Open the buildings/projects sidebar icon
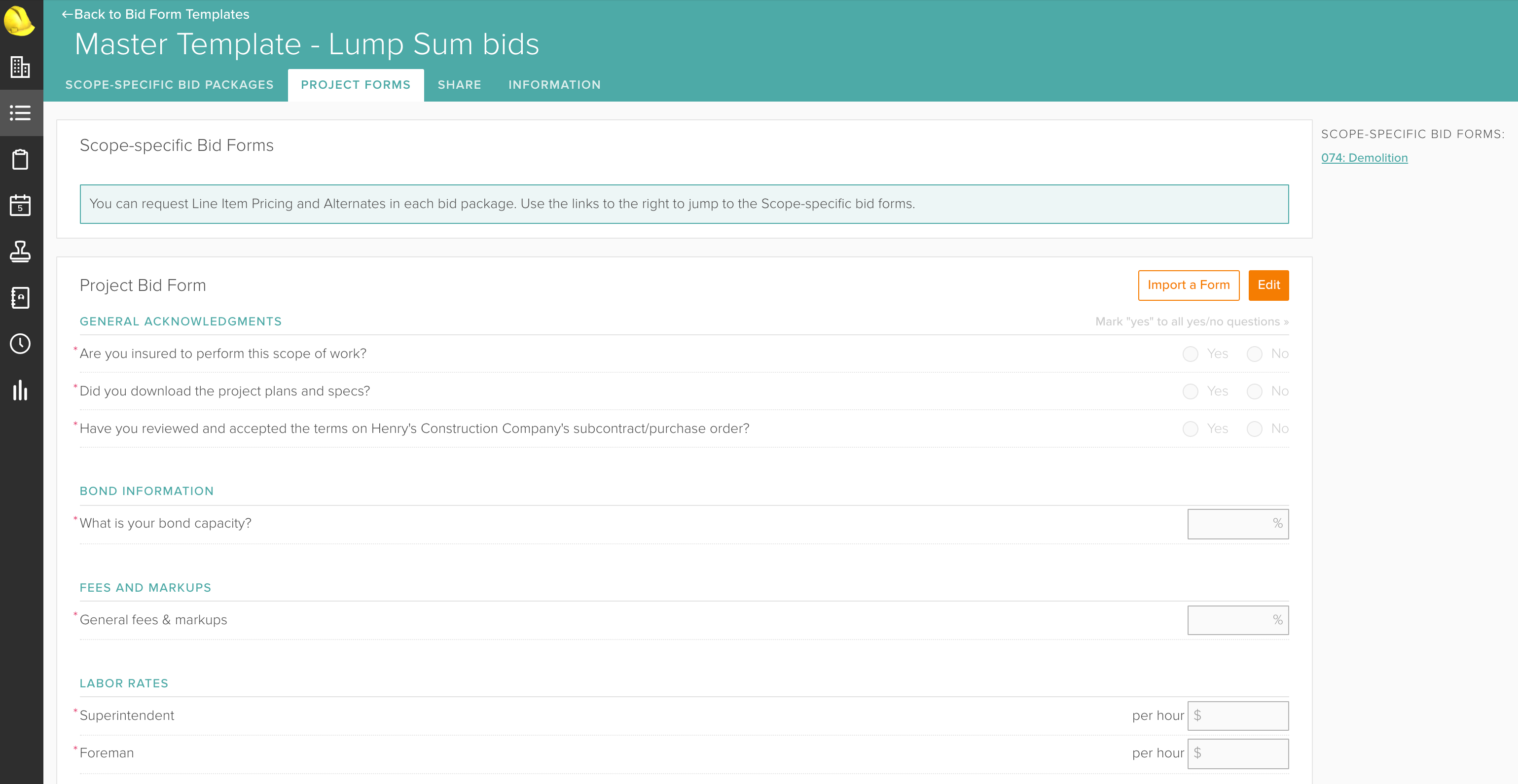Image resolution: width=1518 pixels, height=784 pixels. coord(21,67)
